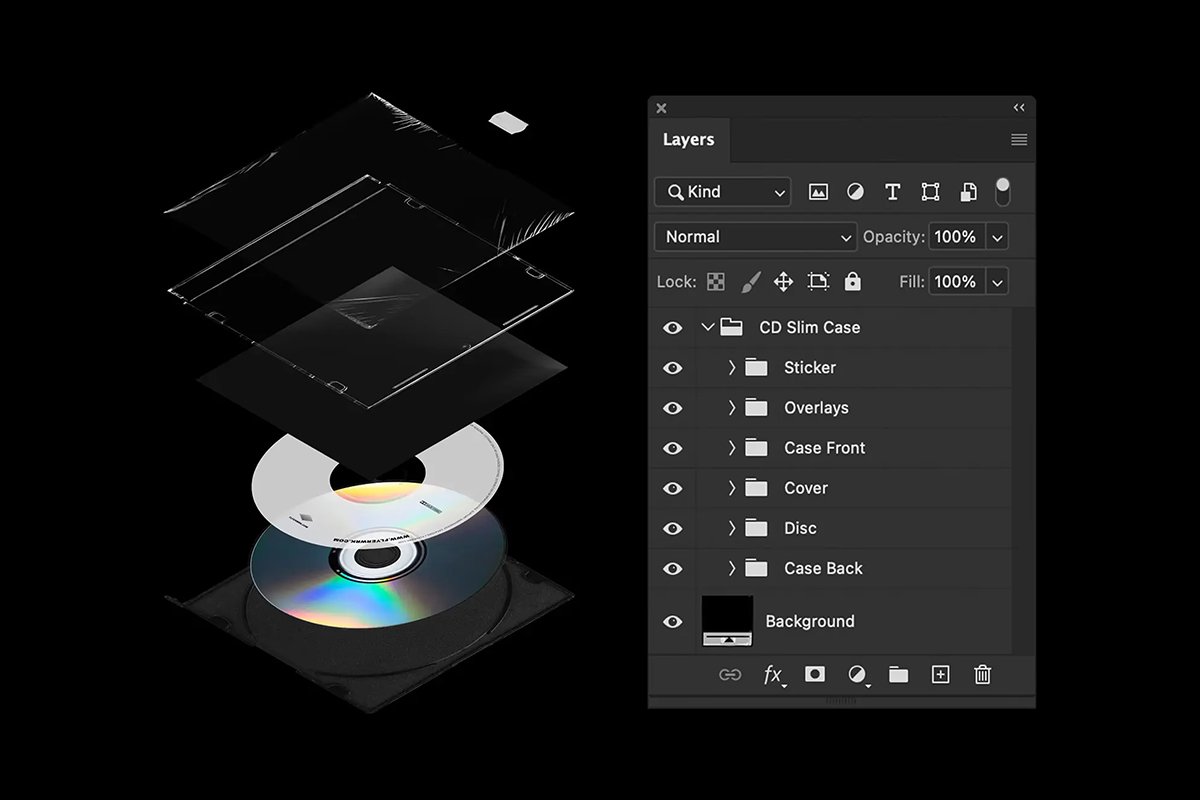
Task: Open the Normal blend mode dropdown
Action: pos(755,237)
